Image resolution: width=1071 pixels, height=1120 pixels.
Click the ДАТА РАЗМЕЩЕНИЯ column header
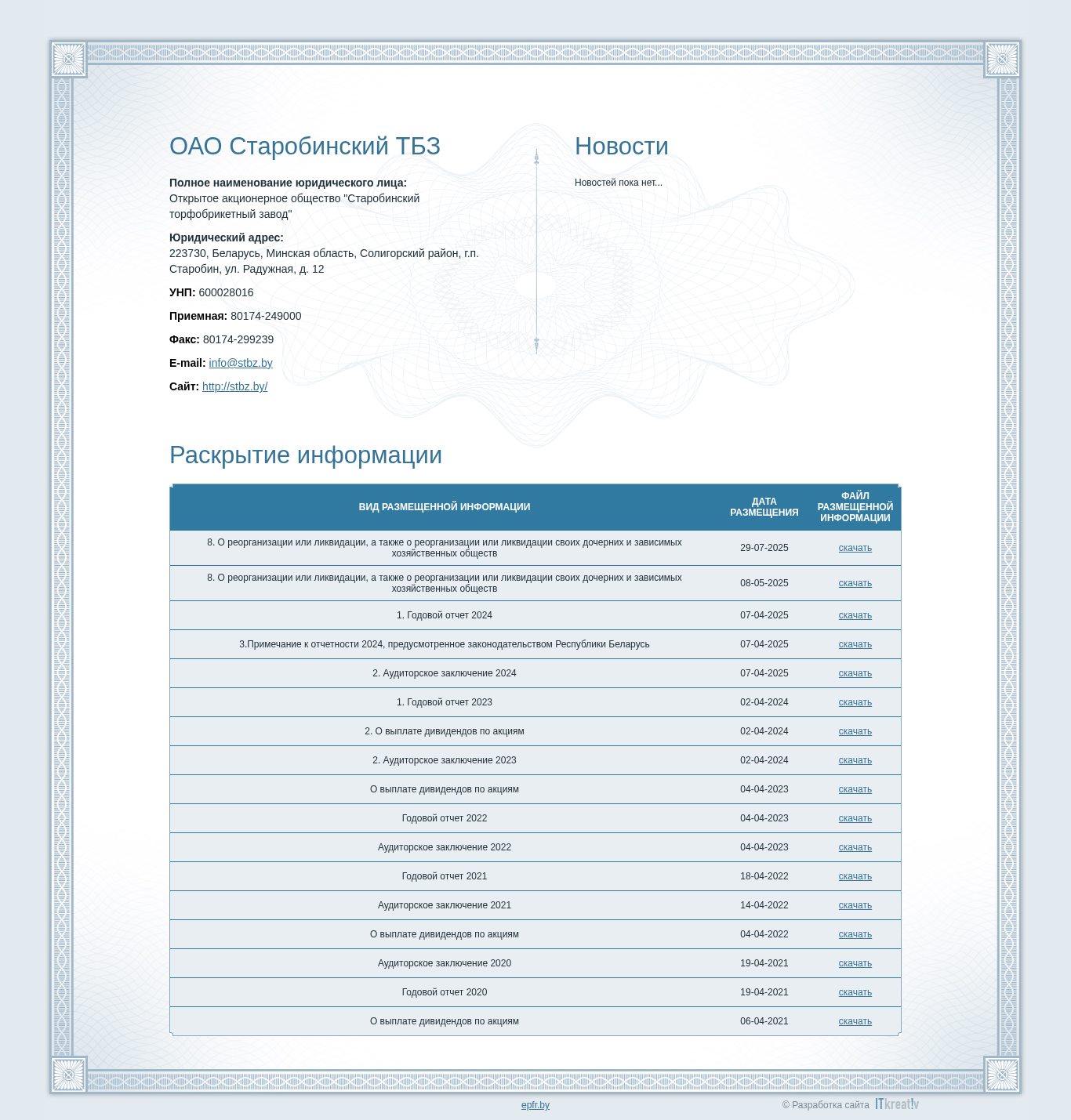764,507
